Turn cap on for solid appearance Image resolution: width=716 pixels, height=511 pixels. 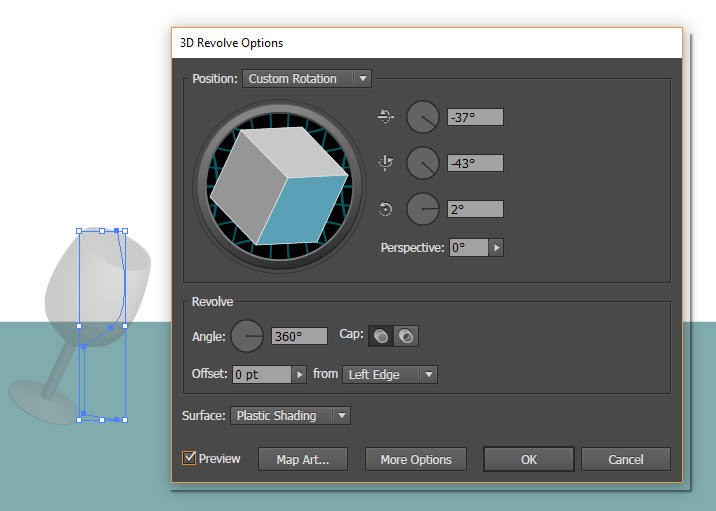pos(381,336)
